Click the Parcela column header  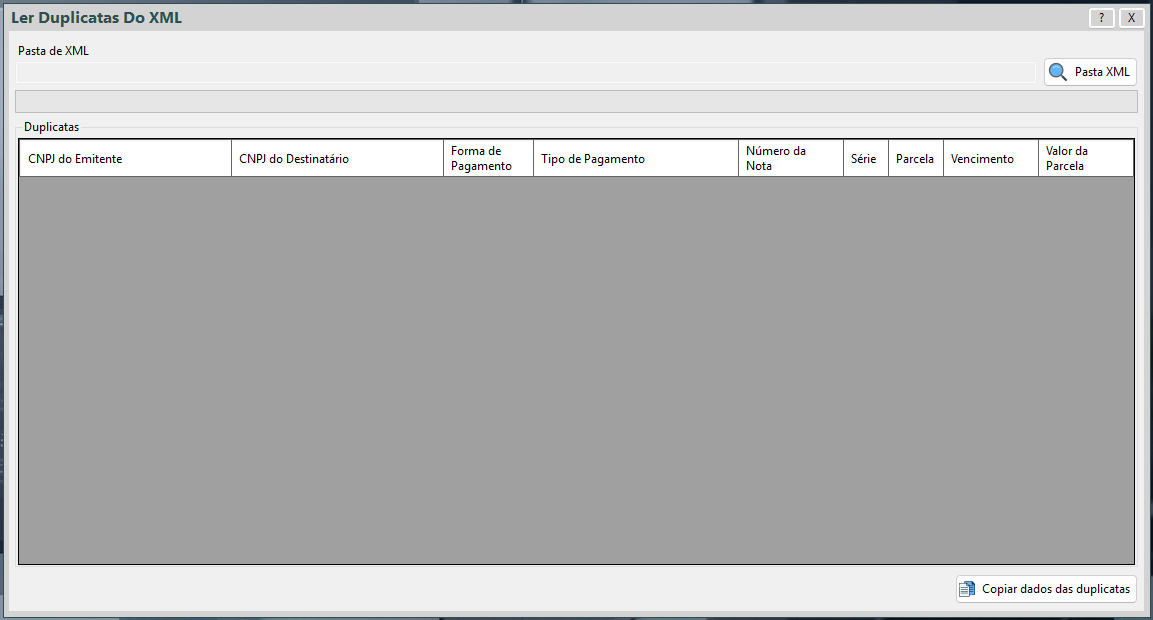(x=915, y=159)
